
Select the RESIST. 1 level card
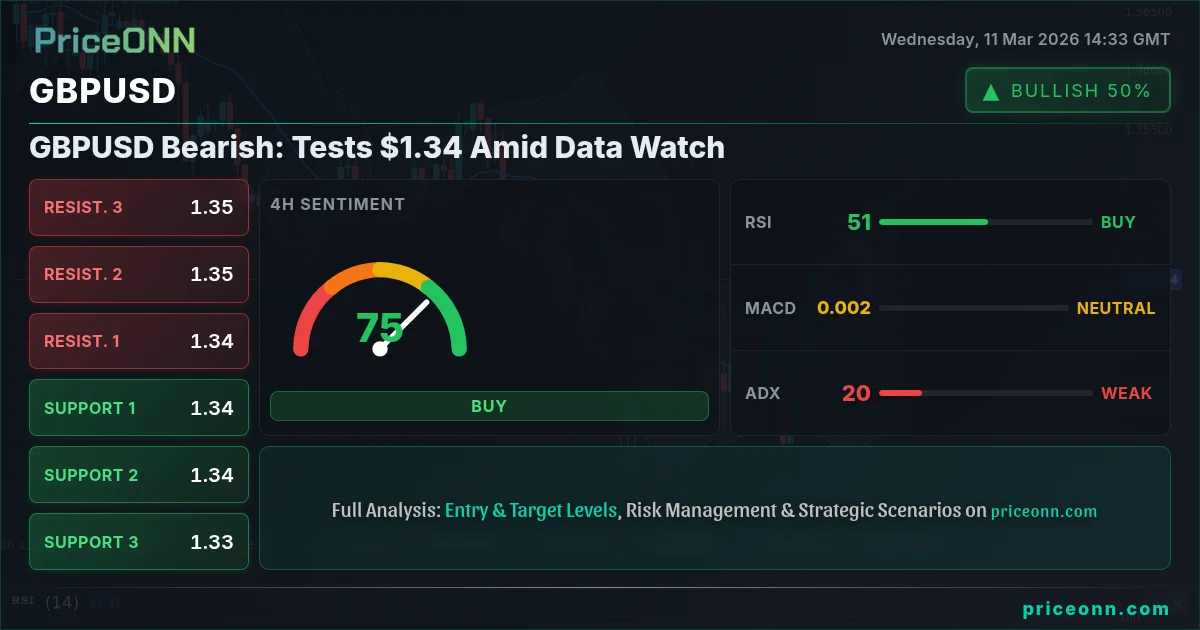[x=139, y=342]
